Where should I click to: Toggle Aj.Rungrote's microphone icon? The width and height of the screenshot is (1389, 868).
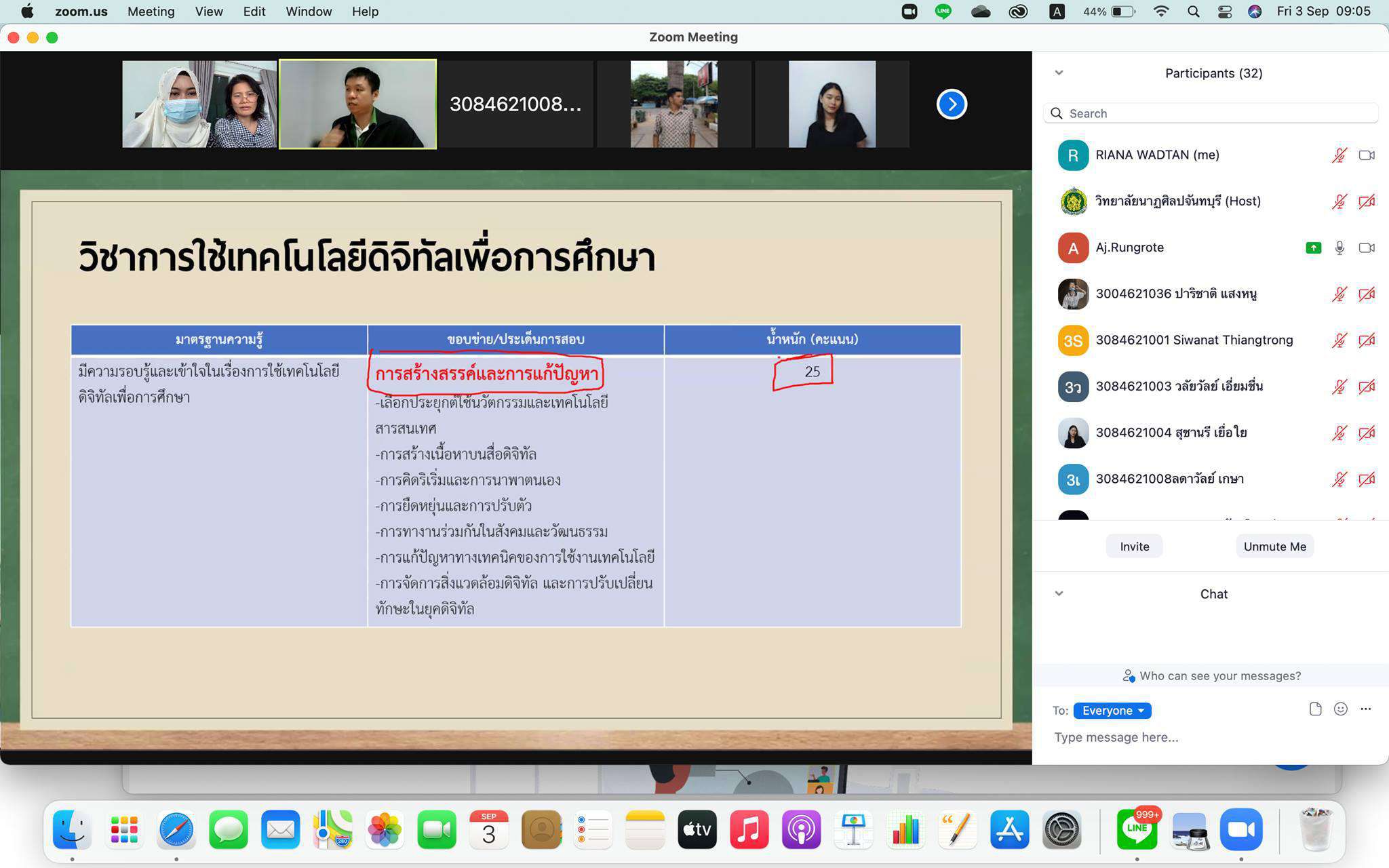(x=1339, y=248)
